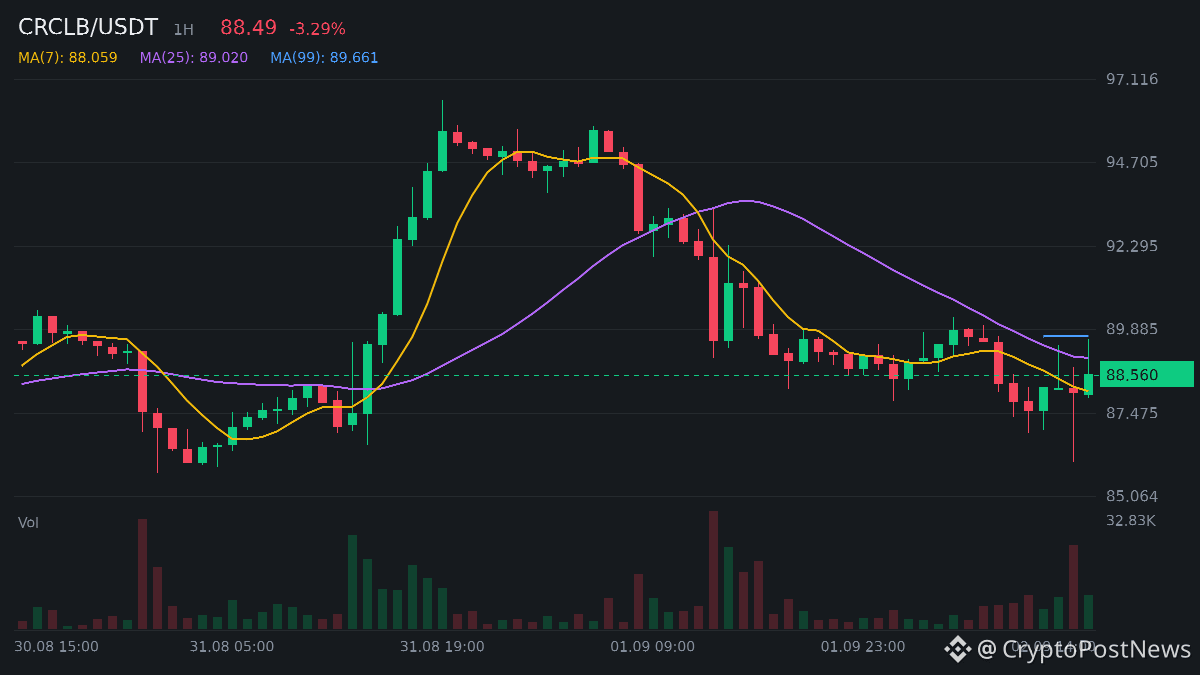This screenshot has height=675, width=1200.
Task: Open the CryptoPostNews watermark text
Action: tap(1084, 650)
